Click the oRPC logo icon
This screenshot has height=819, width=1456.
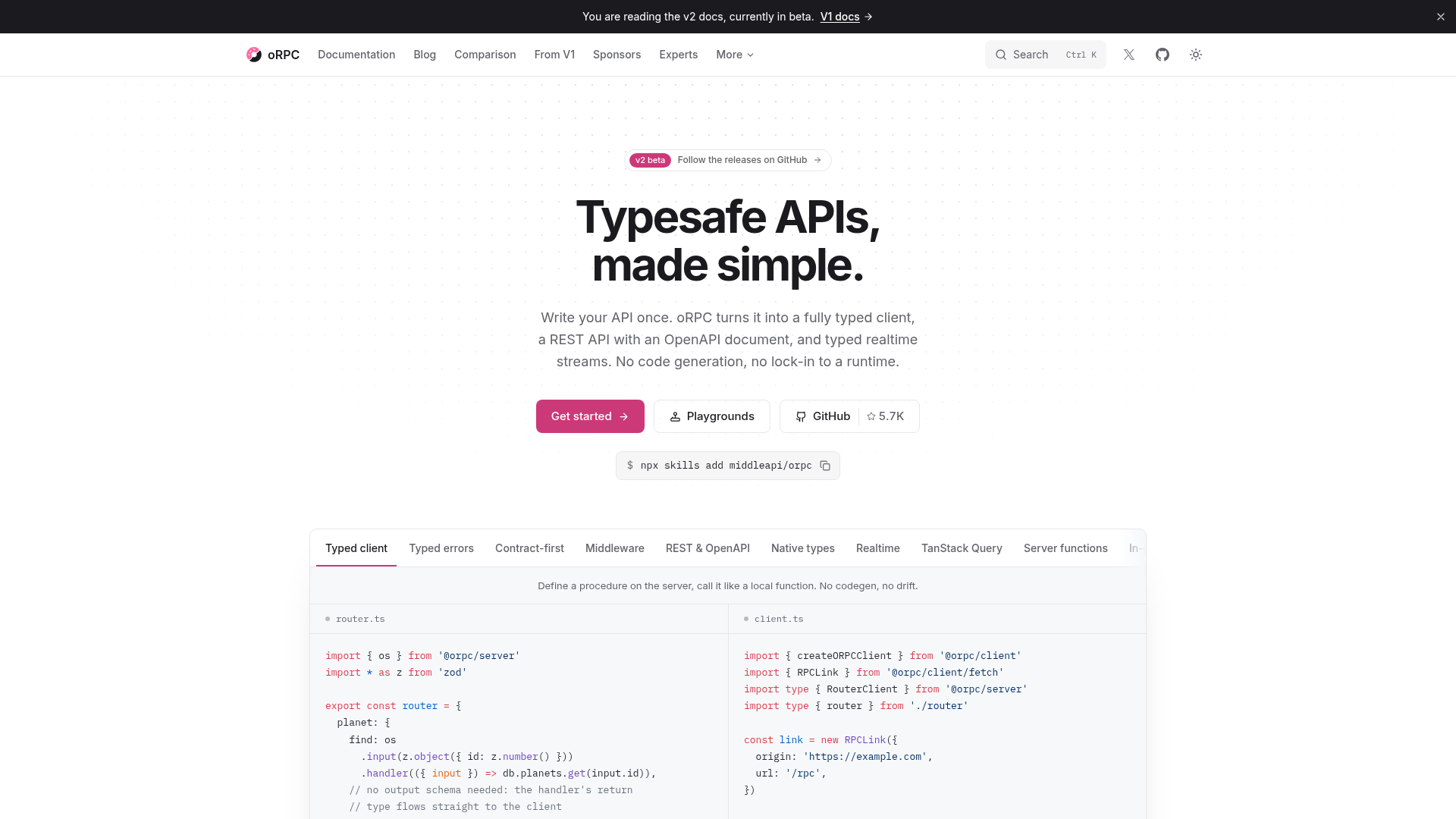click(x=254, y=55)
